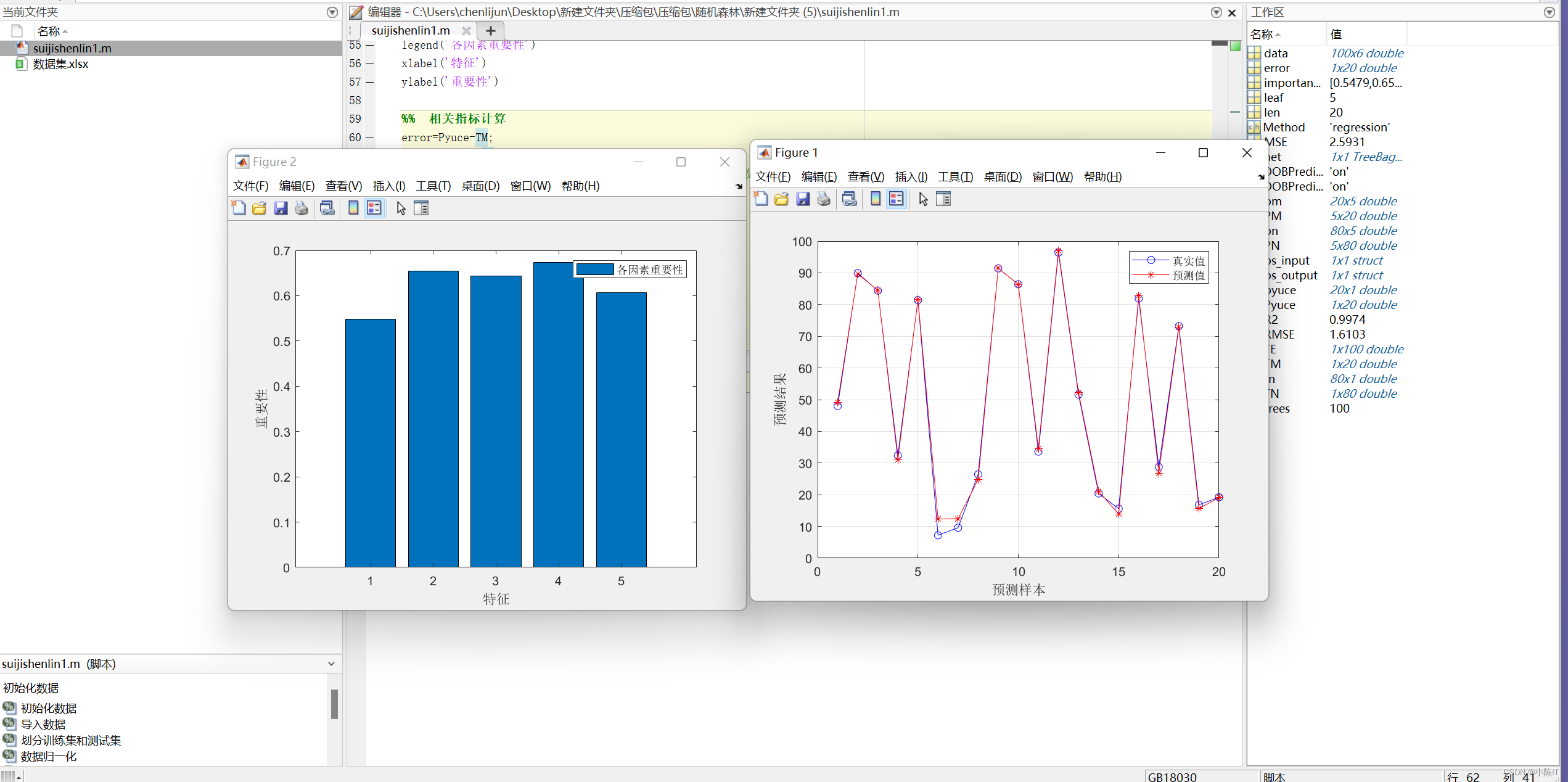
Task: Open 工具(T) menu in Figure 2
Action: [433, 186]
